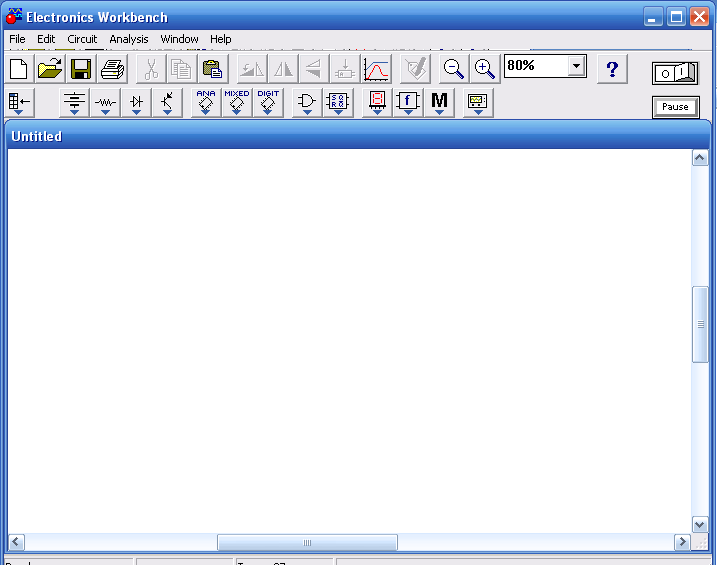Open the File menu
The height and width of the screenshot is (565, 717).
pos(17,39)
